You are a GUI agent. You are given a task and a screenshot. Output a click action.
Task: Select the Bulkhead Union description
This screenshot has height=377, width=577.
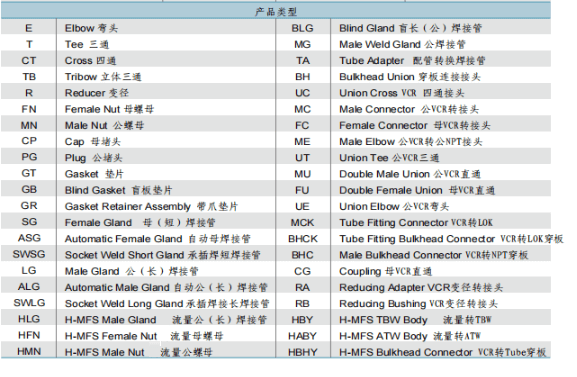410,77
